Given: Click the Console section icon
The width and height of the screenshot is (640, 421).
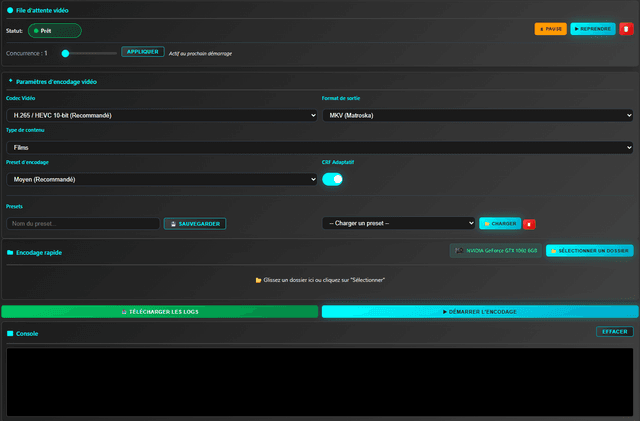Looking at the screenshot, I should pyautogui.click(x=10, y=334).
